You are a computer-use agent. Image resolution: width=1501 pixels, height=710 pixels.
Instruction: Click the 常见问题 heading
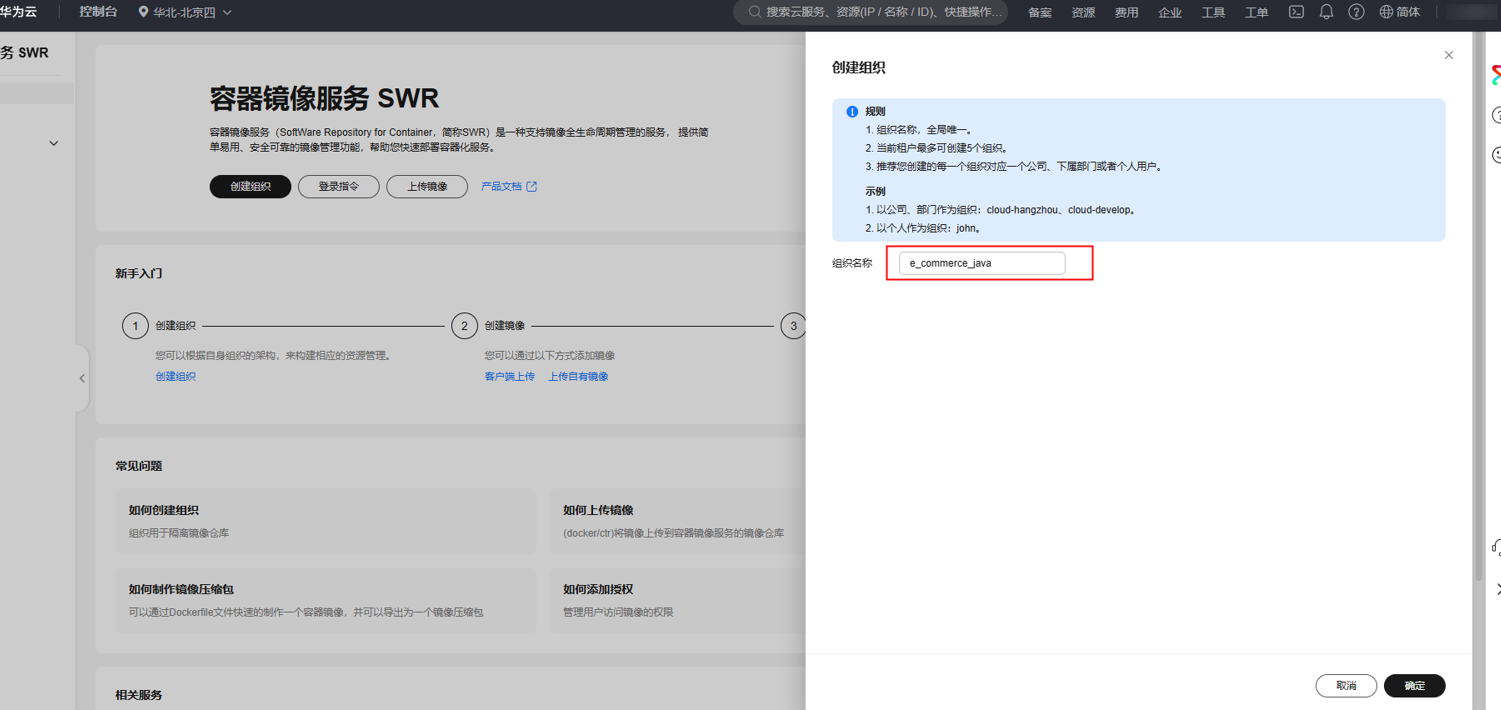tap(139, 466)
